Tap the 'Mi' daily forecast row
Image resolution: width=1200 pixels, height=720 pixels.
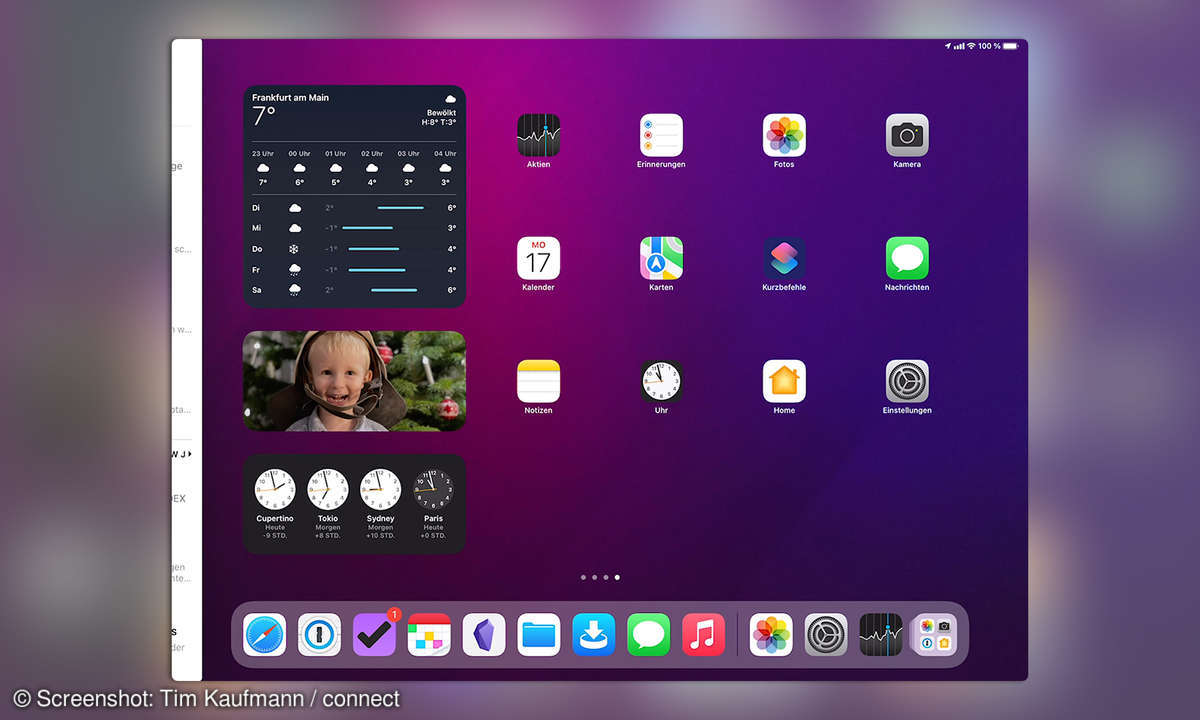[354, 228]
